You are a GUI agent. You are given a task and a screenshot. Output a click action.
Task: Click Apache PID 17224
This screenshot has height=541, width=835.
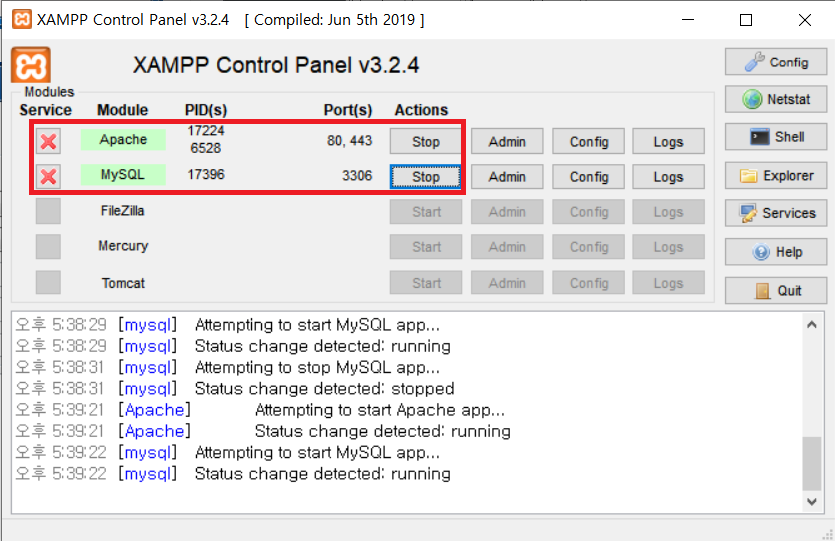[206, 130]
